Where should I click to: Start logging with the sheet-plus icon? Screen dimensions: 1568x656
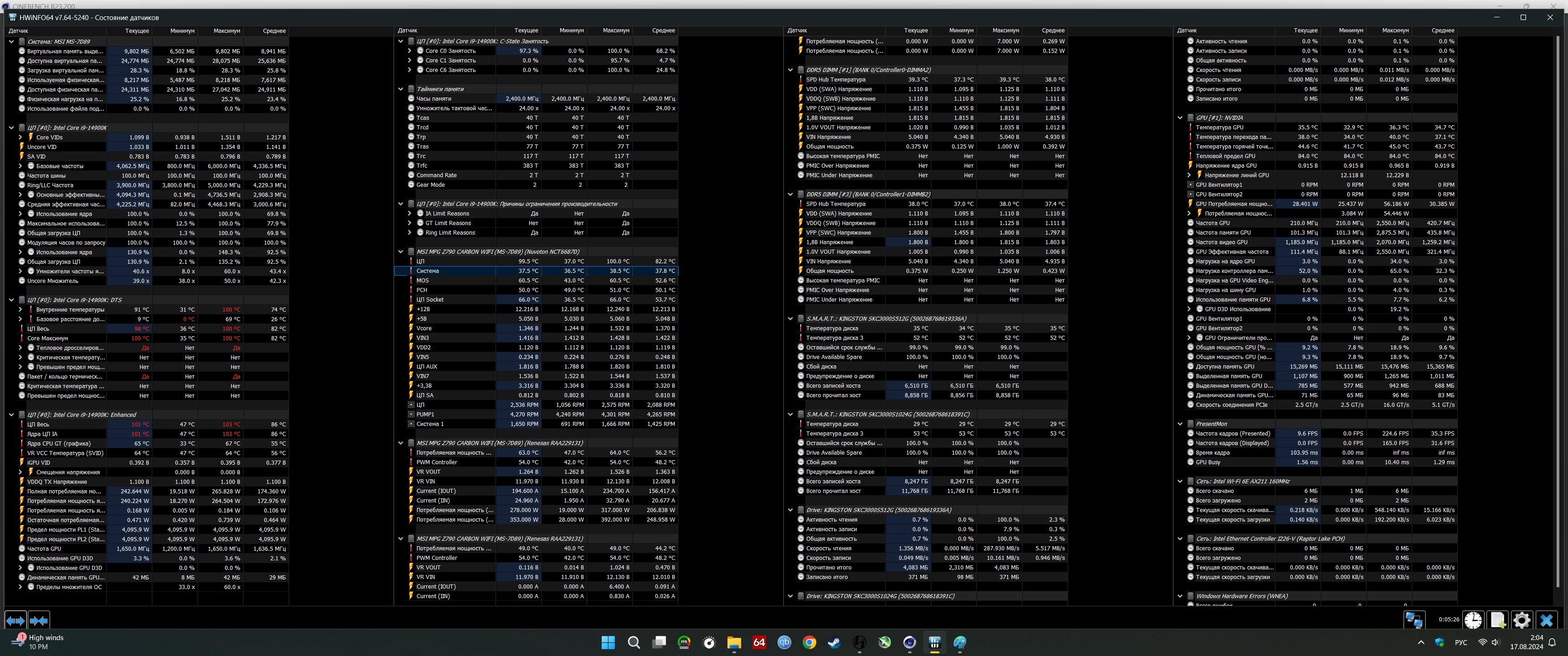(x=1497, y=620)
